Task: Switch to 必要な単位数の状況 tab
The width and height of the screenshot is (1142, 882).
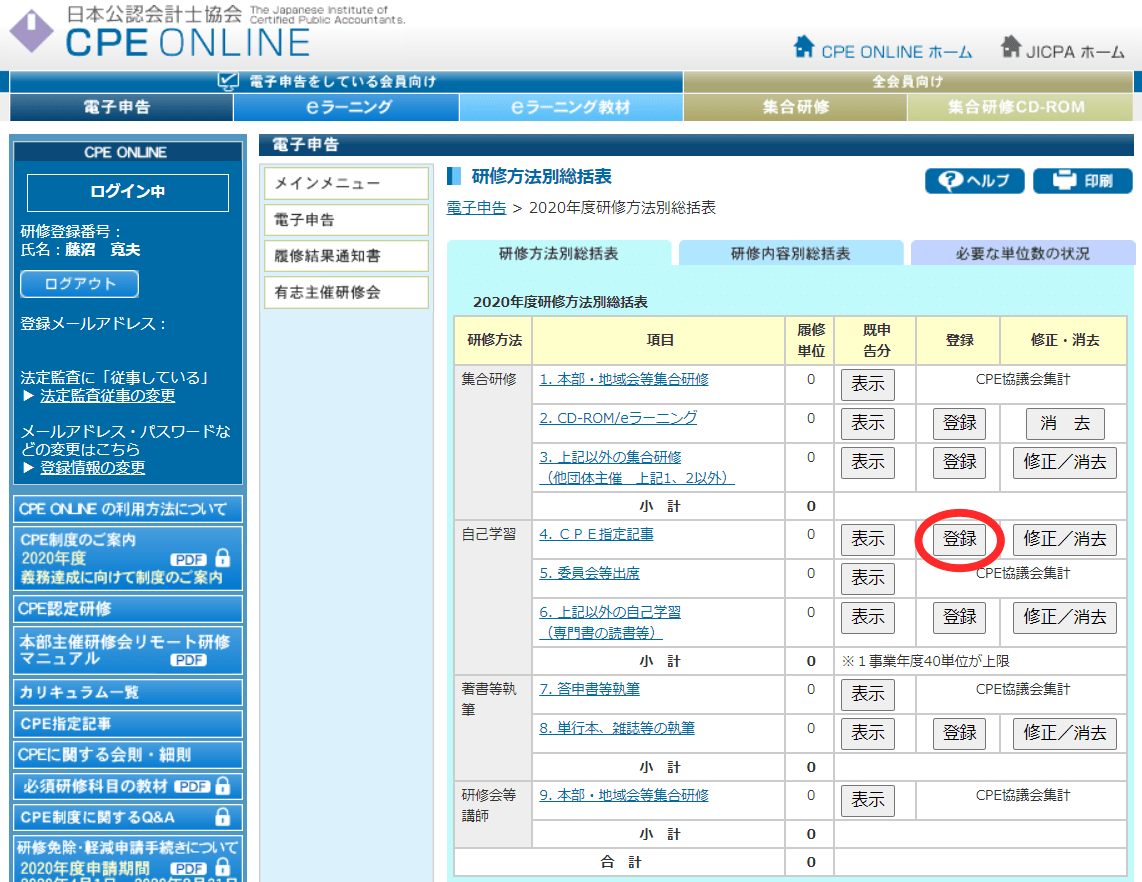Action: click(x=1023, y=253)
